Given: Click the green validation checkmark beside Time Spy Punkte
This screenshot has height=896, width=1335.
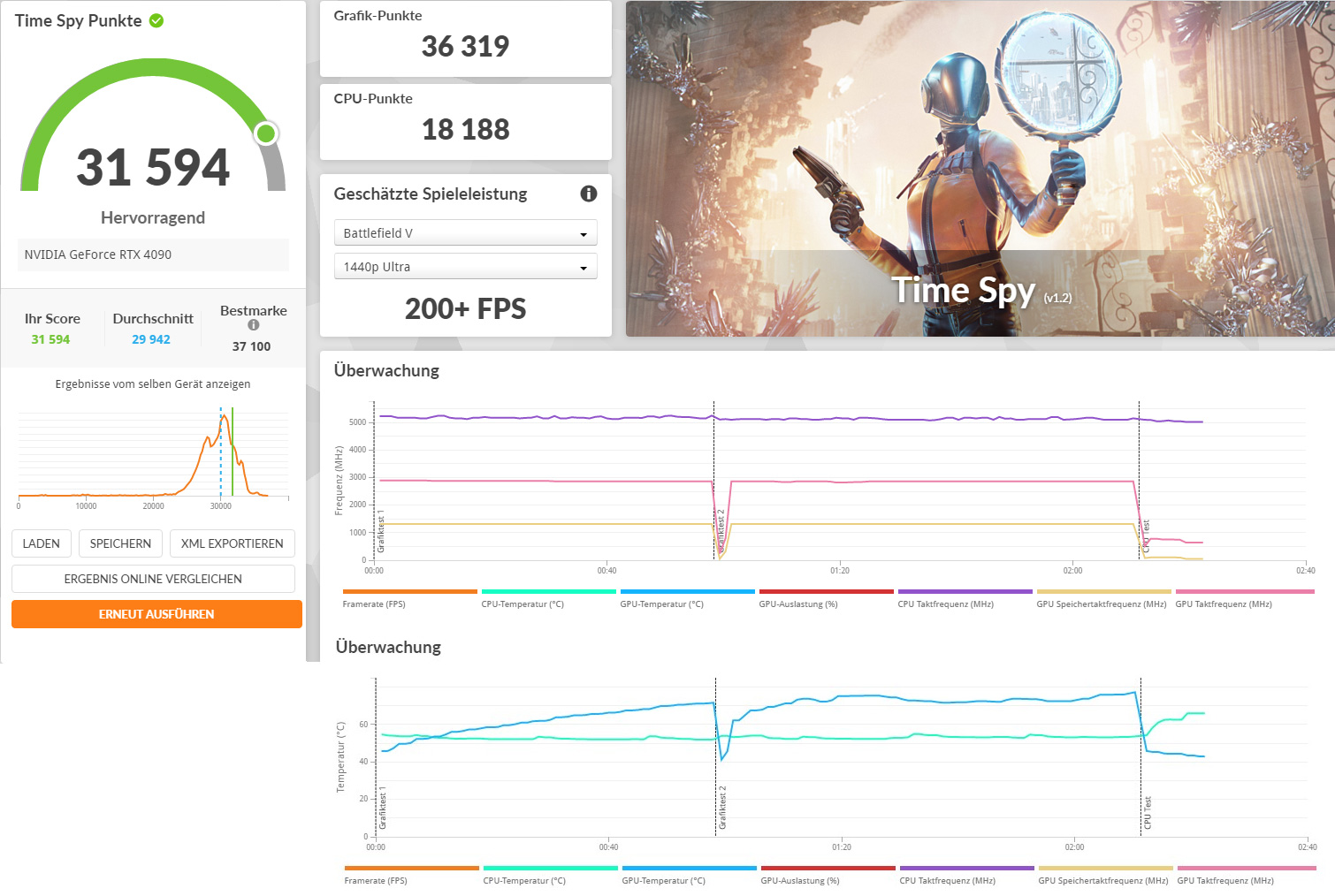Looking at the screenshot, I should click(x=156, y=20).
